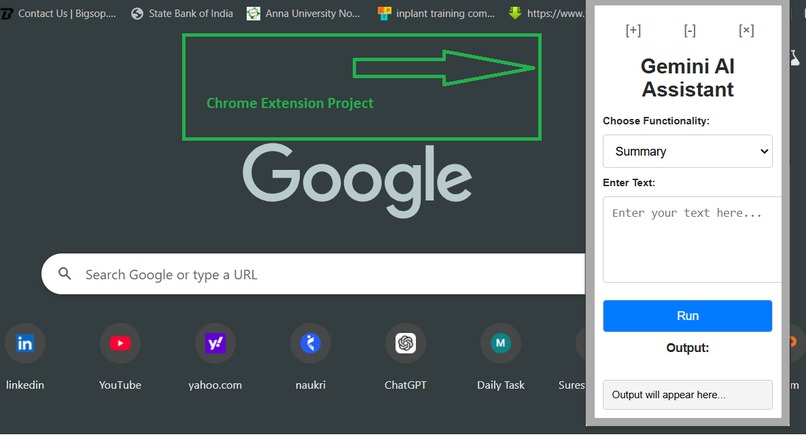Click the linkedin shortcut label
This screenshot has width=806, height=439.
[x=25, y=385]
